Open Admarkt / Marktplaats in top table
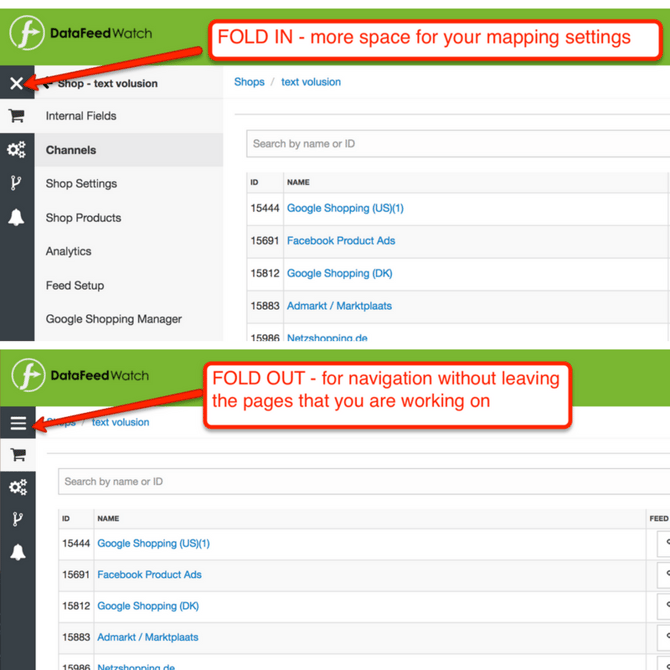 (x=339, y=306)
